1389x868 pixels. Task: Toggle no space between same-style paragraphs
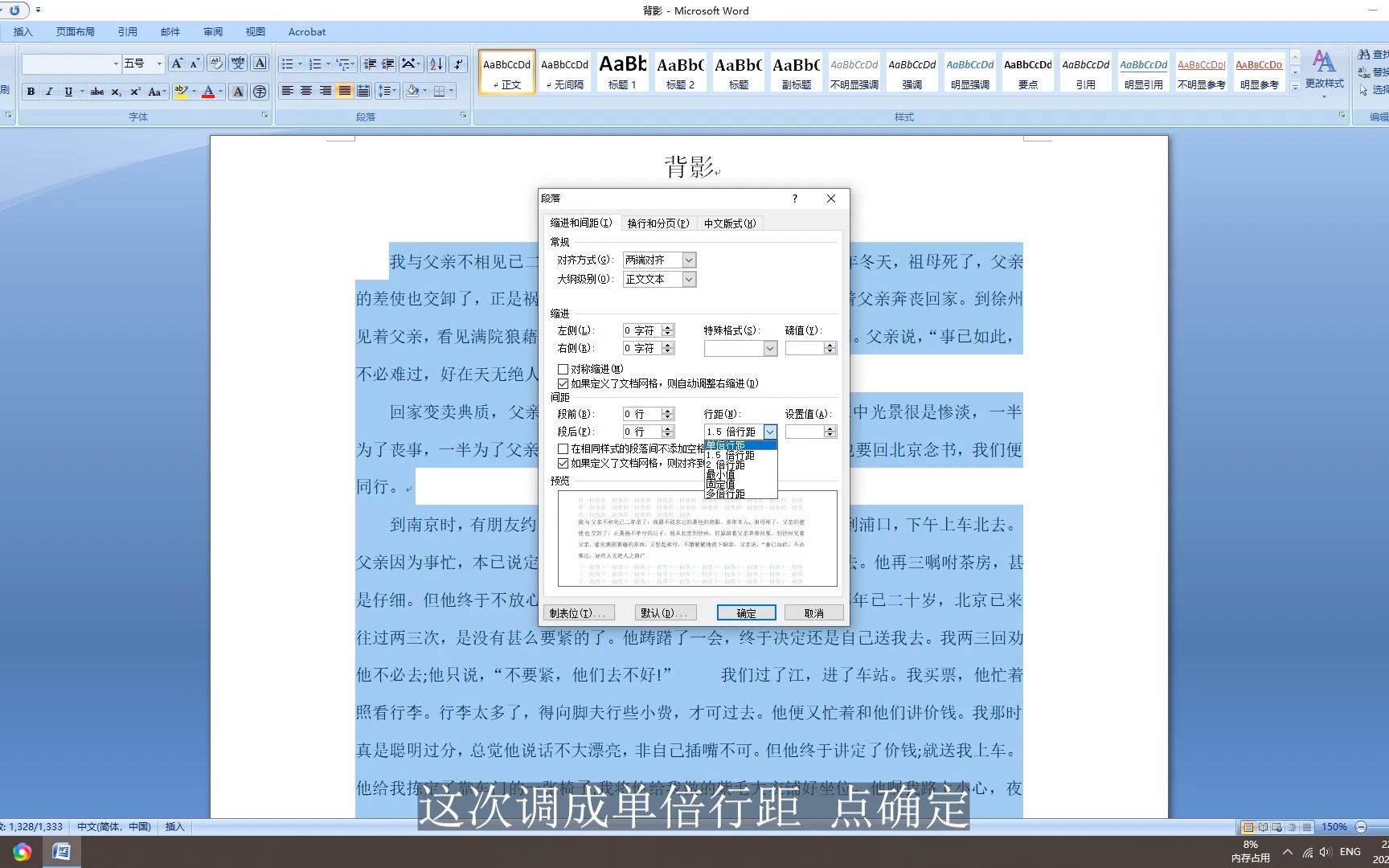pos(563,448)
